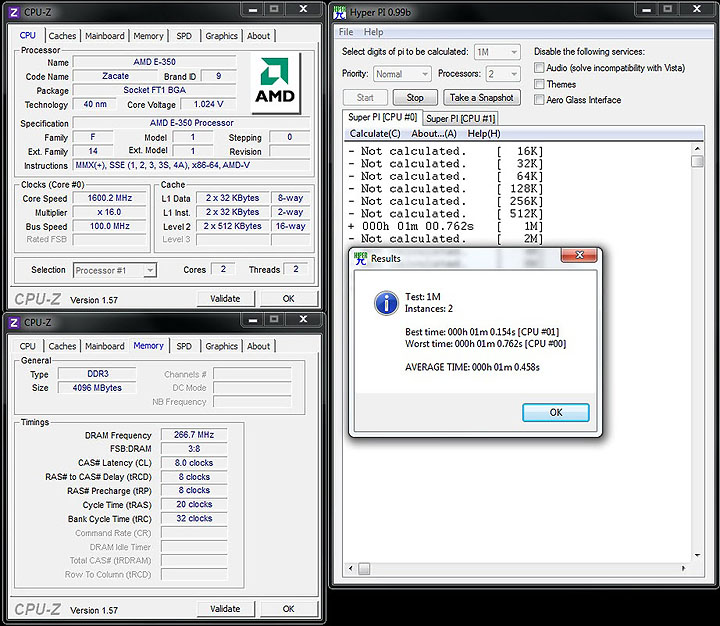
Task: Switch to CPU tab in bottom CPU-Z window
Action: tap(27, 346)
